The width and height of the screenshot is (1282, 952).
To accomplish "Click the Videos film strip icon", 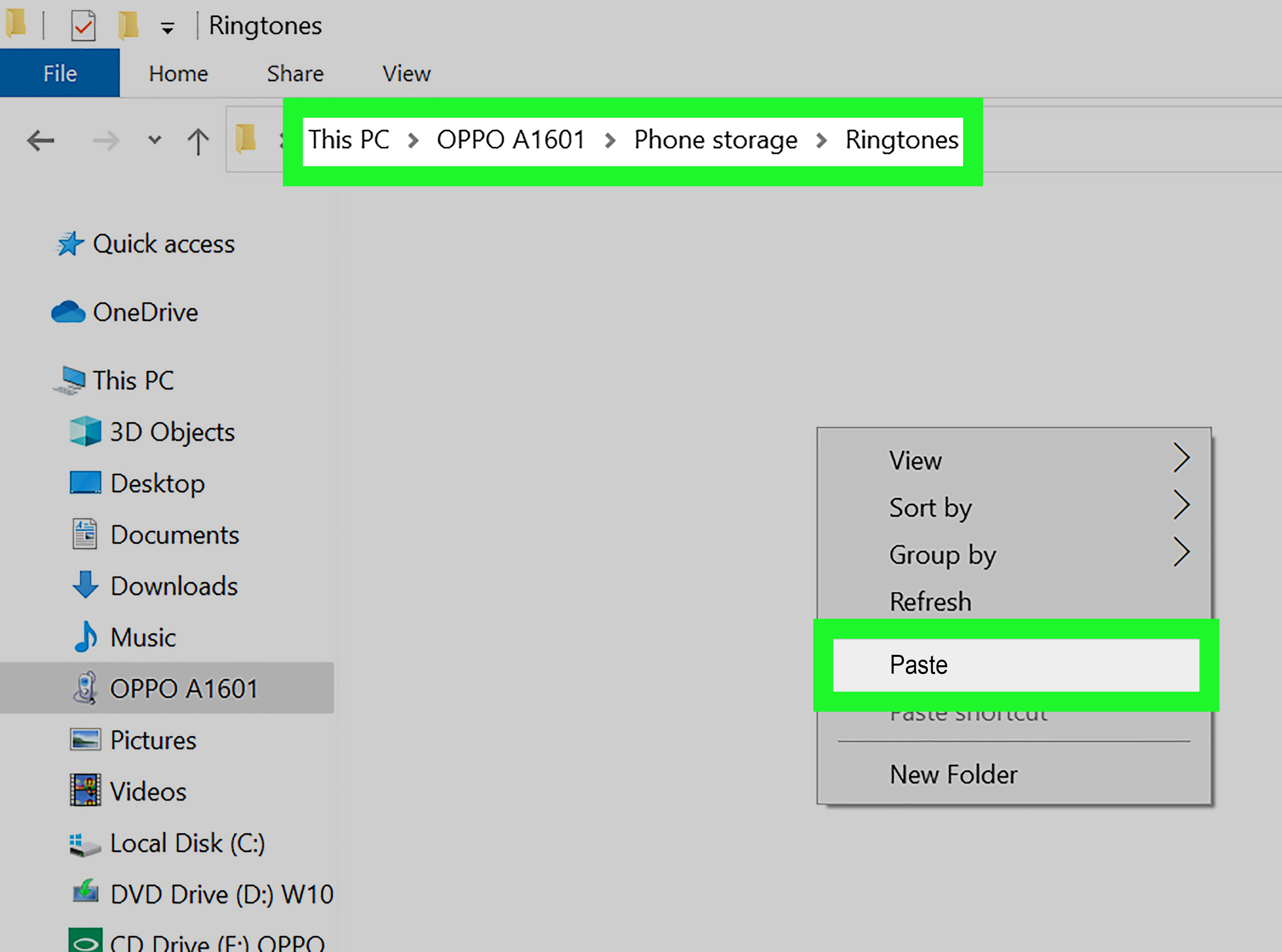I will pos(85,790).
